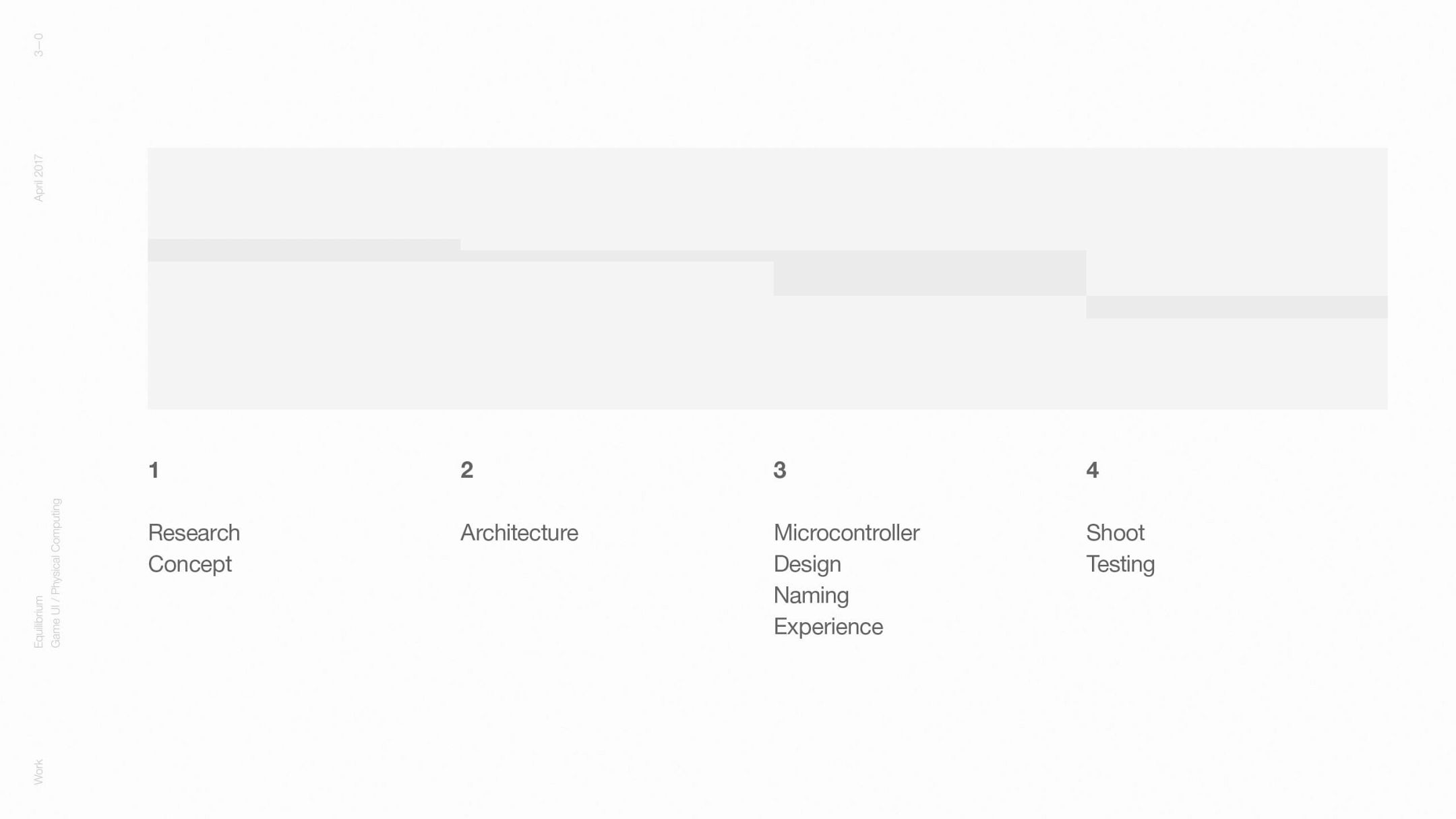Select the tall third phase bar in the chart

click(930, 273)
